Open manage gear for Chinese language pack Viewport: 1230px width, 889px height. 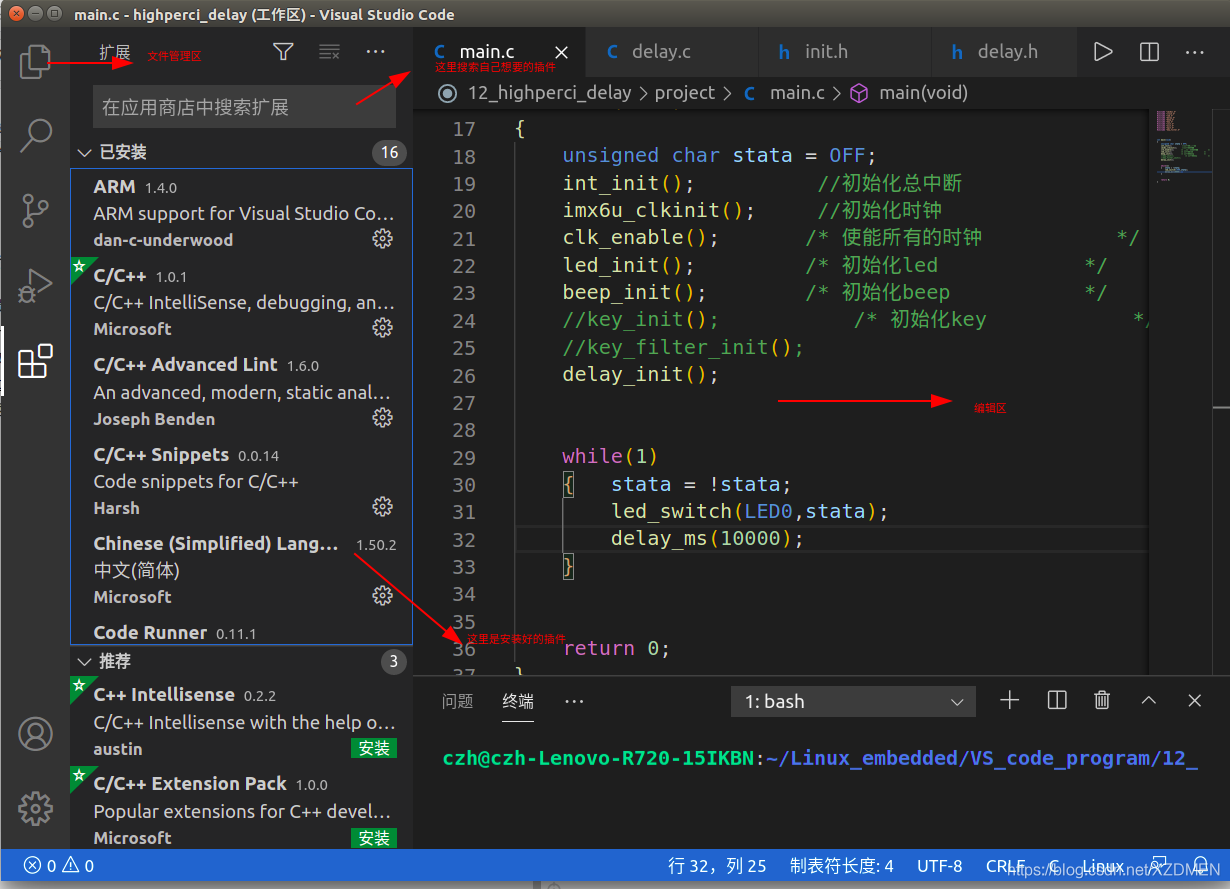pyautogui.click(x=382, y=596)
